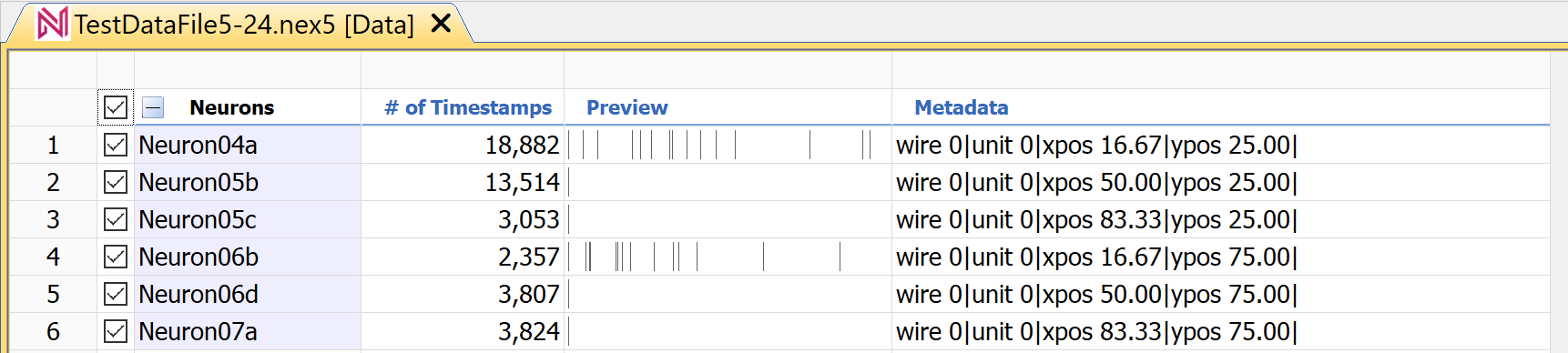This screenshot has width=1568, height=353.
Task: Click the NeuroExplorer file icon on tab
Action: [51, 23]
